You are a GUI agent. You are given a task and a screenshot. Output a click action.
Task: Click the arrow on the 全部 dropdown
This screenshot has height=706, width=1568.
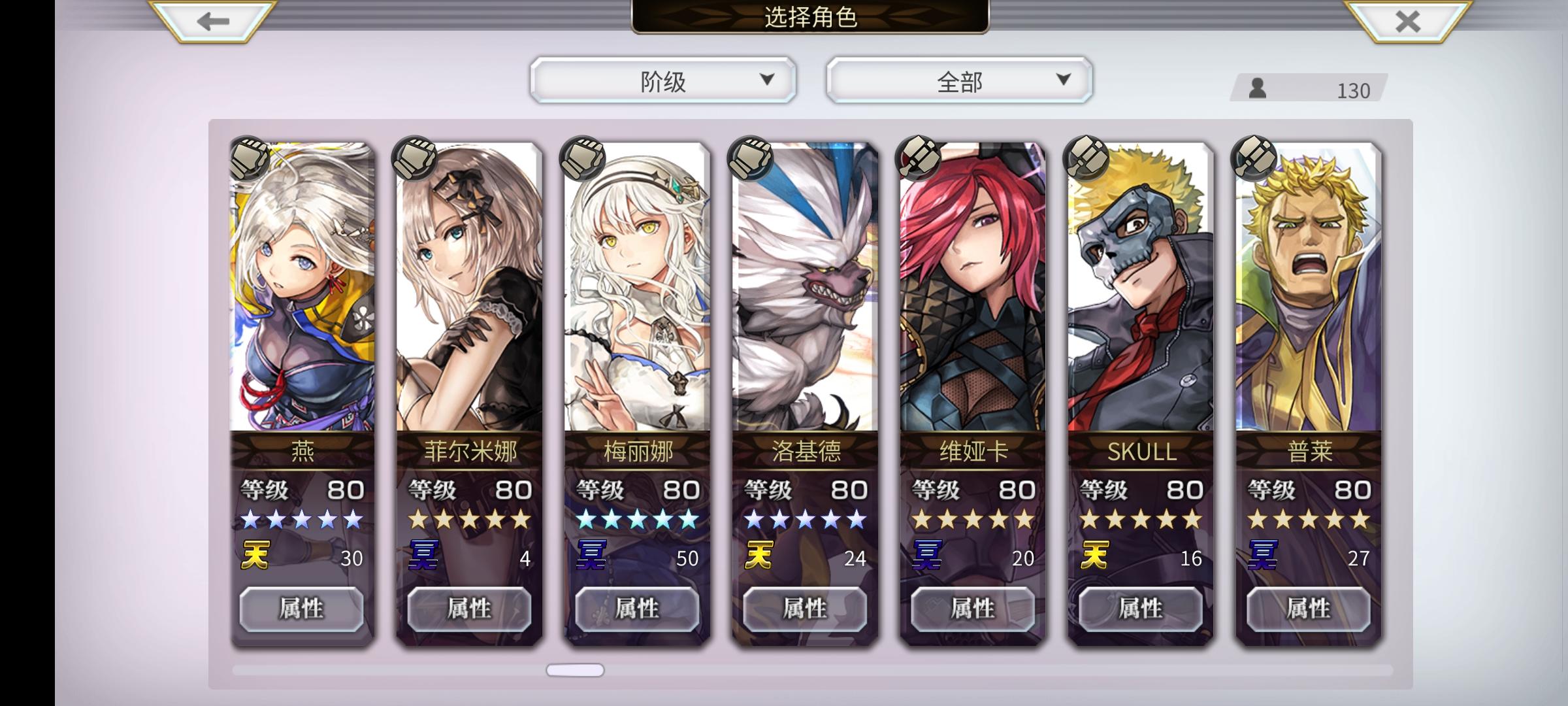pos(1064,80)
